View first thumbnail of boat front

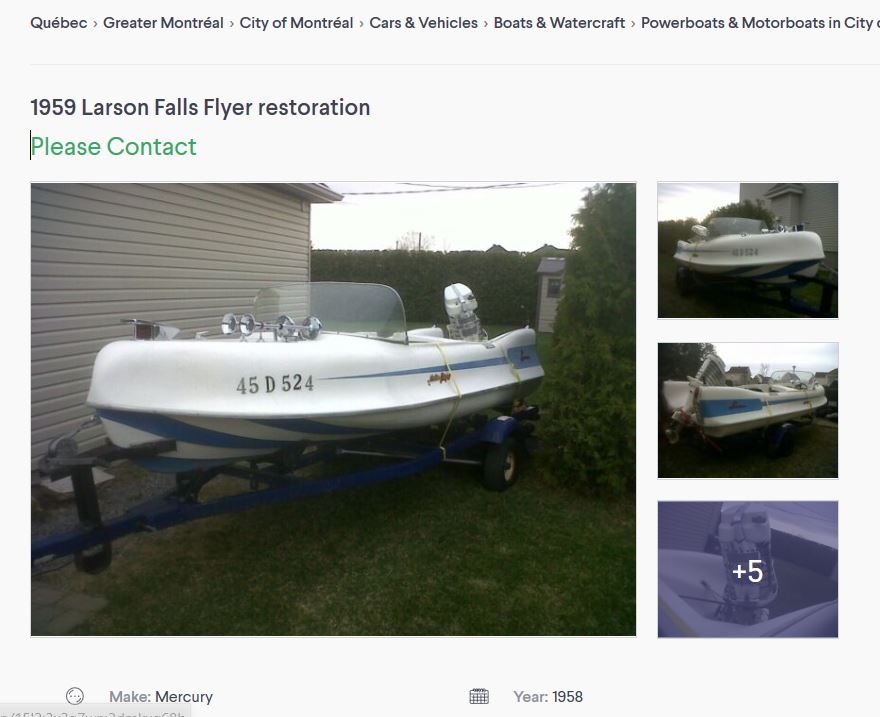click(748, 250)
